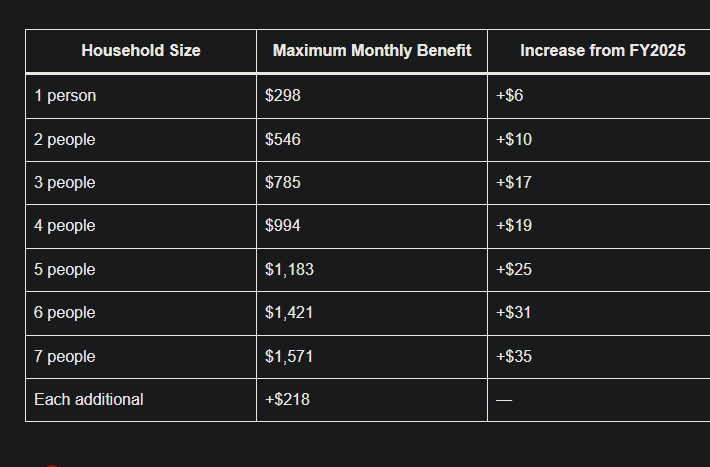Image resolution: width=710 pixels, height=467 pixels.
Task: Click the +$218 additional benefit cell
Action: pyautogui.click(x=287, y=399)
